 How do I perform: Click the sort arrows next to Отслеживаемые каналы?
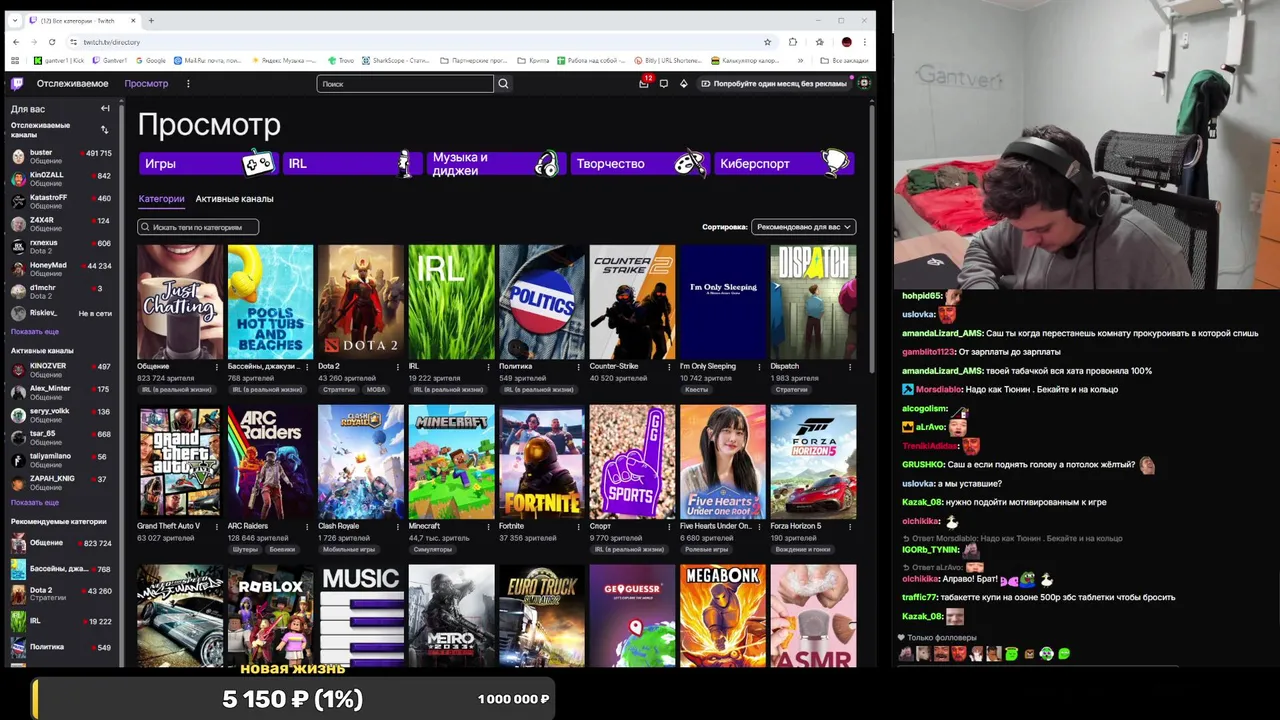click(x=104, y=130)
